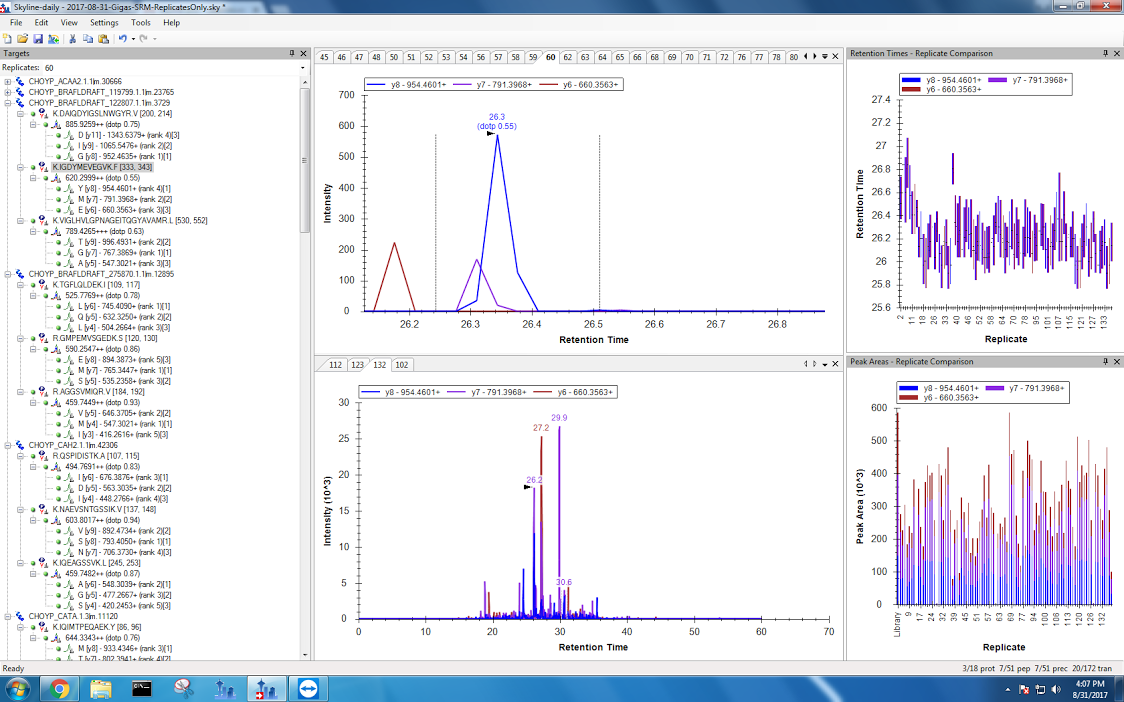
Task: Switch to replicate tab 62
Action: tap(568, 57)
